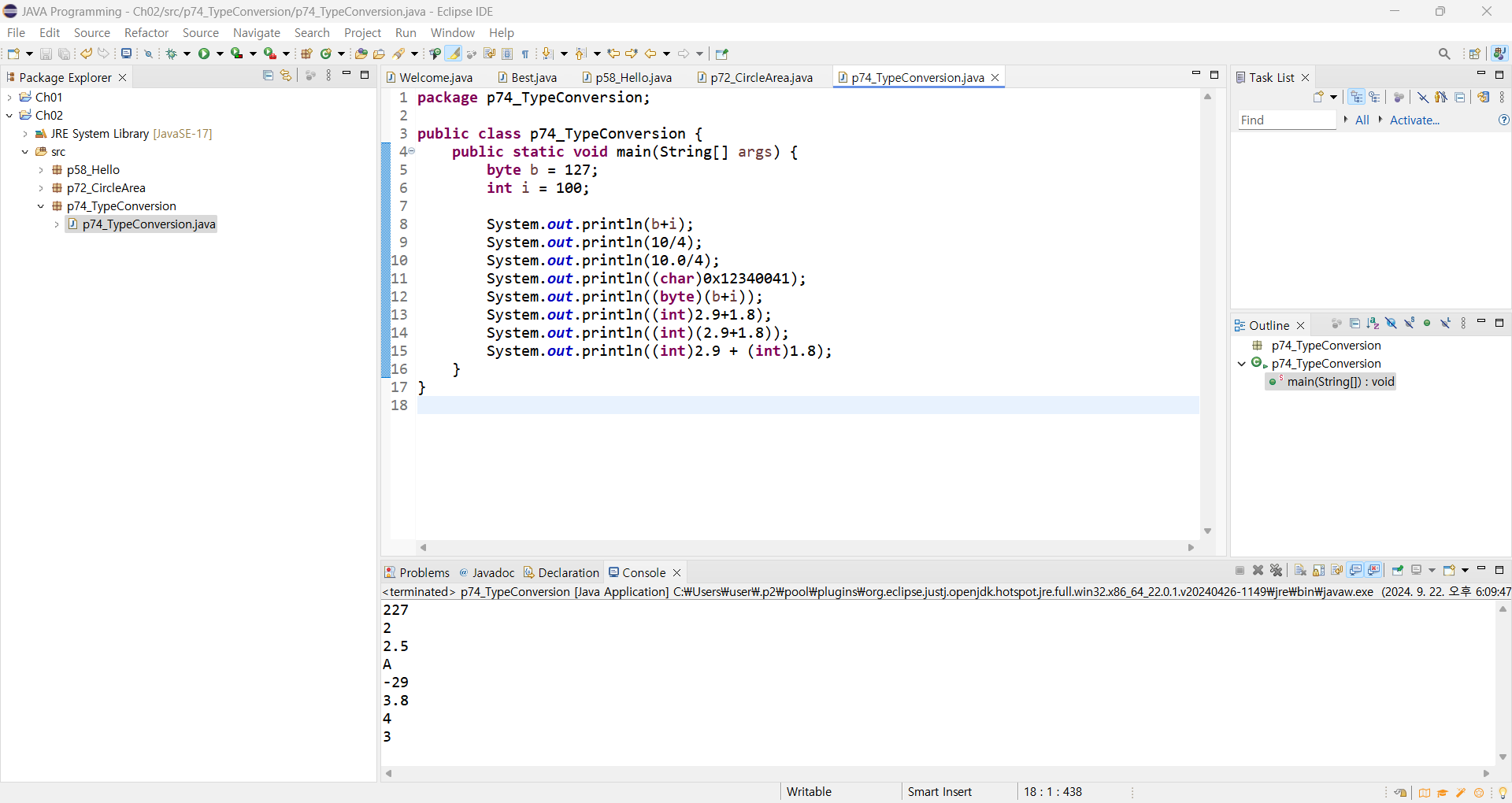The image size is (1512, 803).
Task: Collapse the p74_TypeConversion package node
Action: [x=41, y=206]
